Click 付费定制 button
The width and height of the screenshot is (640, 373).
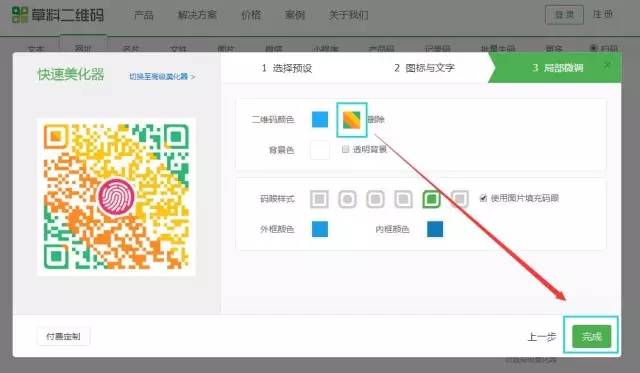(x=63, y=337)
